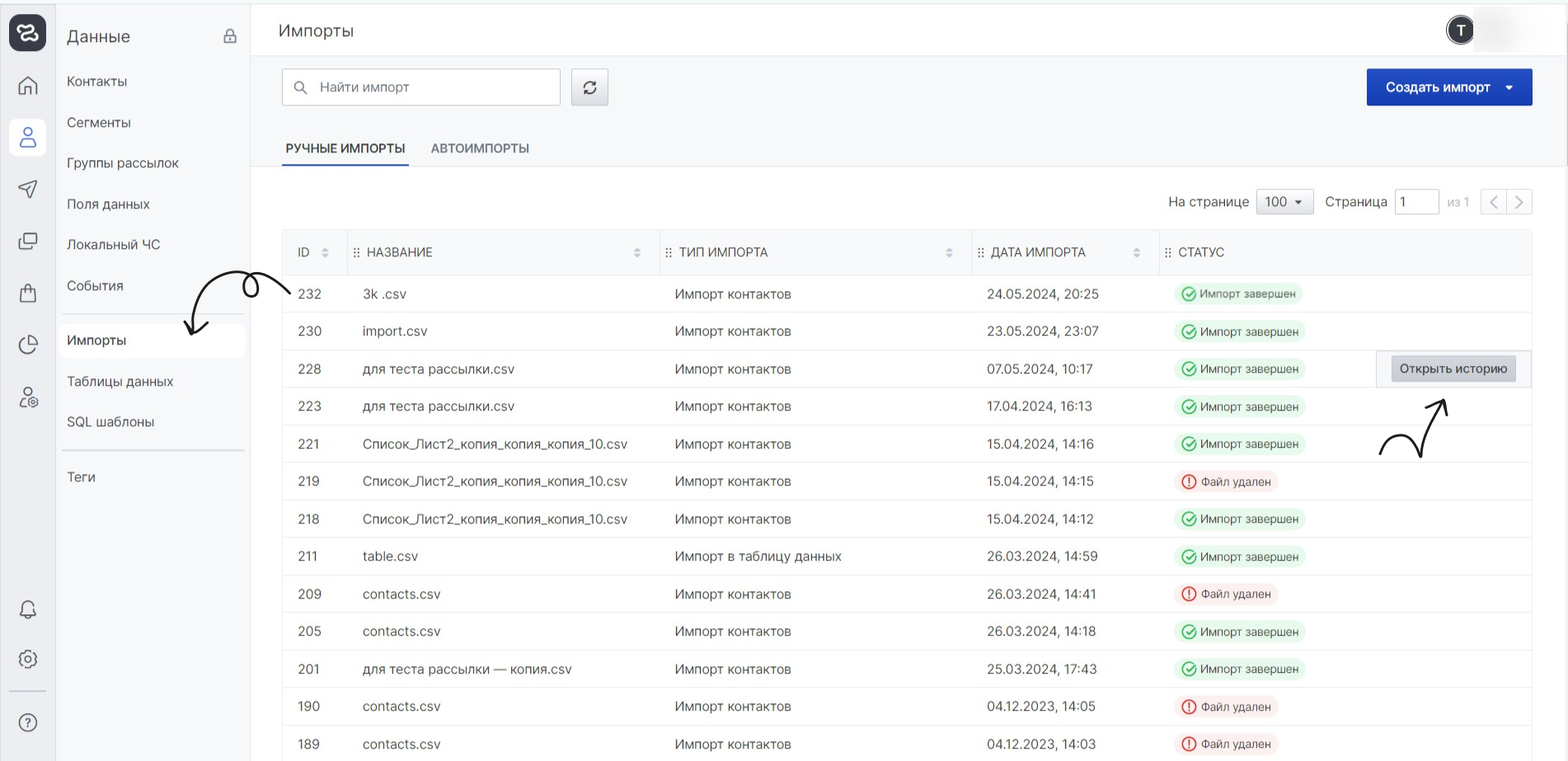Click the search magnifier icon
The height and width of the screenshot is (761, 1568).
click(x=301, y=87)
